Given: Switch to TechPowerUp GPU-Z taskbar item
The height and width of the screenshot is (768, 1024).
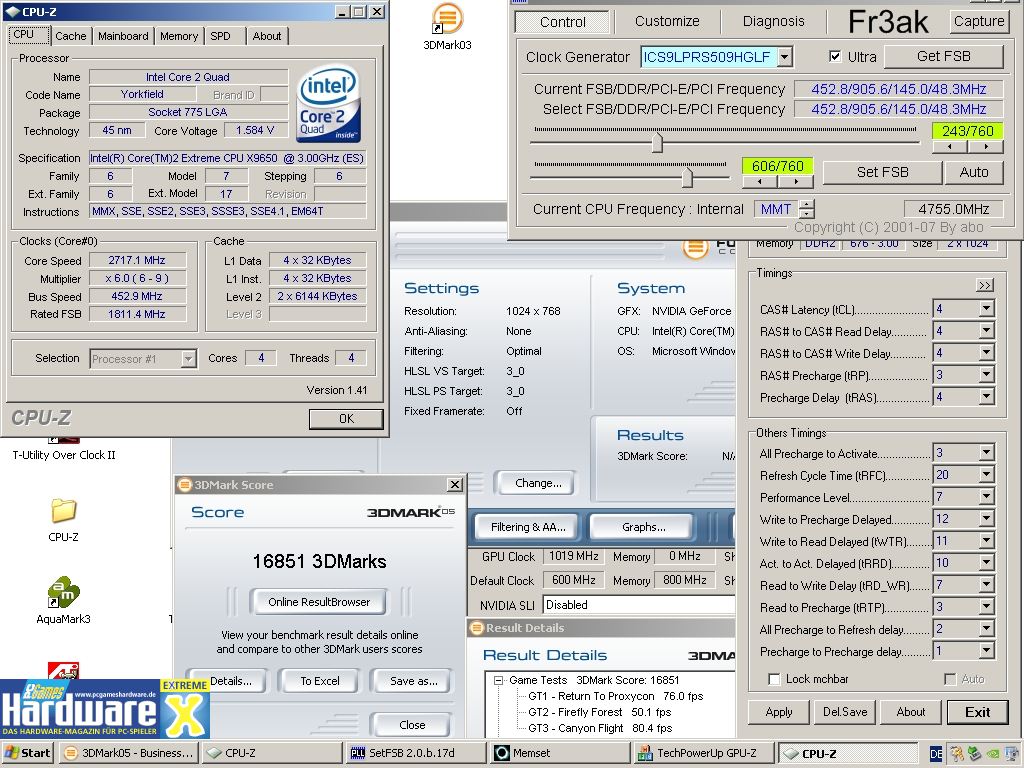Looking at the screenshot, I should click(x=703, y=753).
